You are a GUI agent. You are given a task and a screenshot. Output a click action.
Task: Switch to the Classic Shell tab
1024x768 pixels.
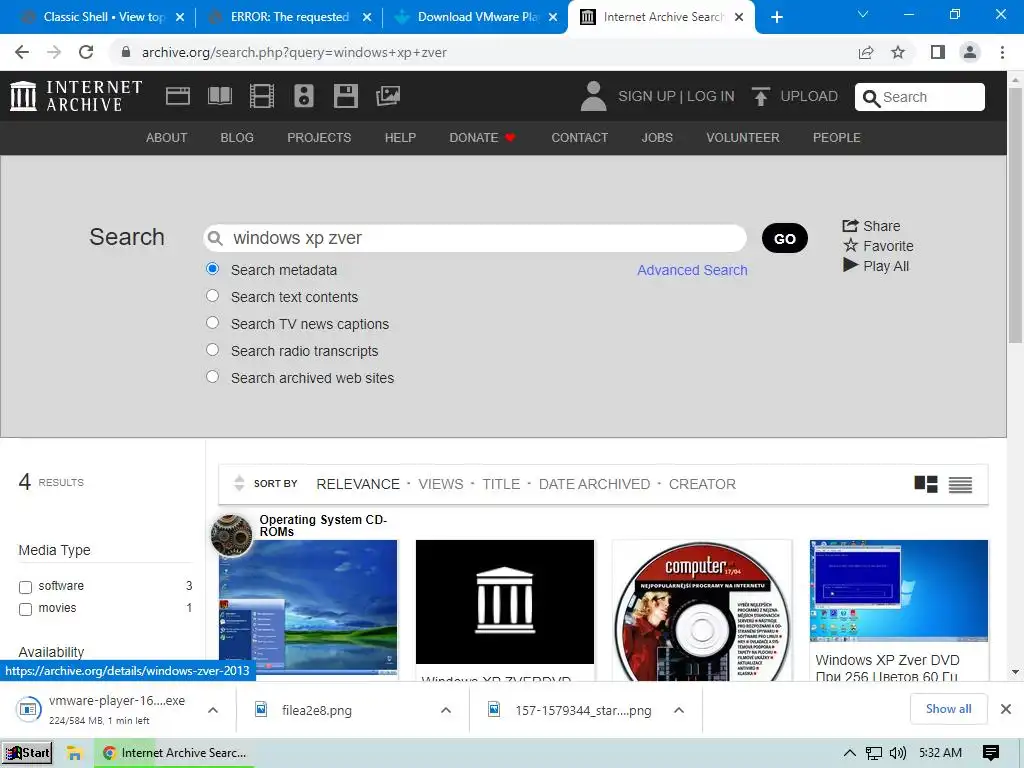(x=103, y=17)
